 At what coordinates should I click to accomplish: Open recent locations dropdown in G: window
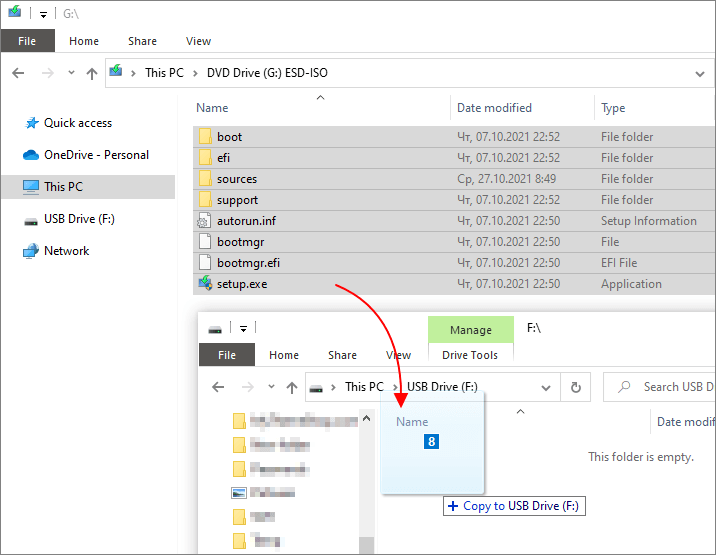pos(71,73)
